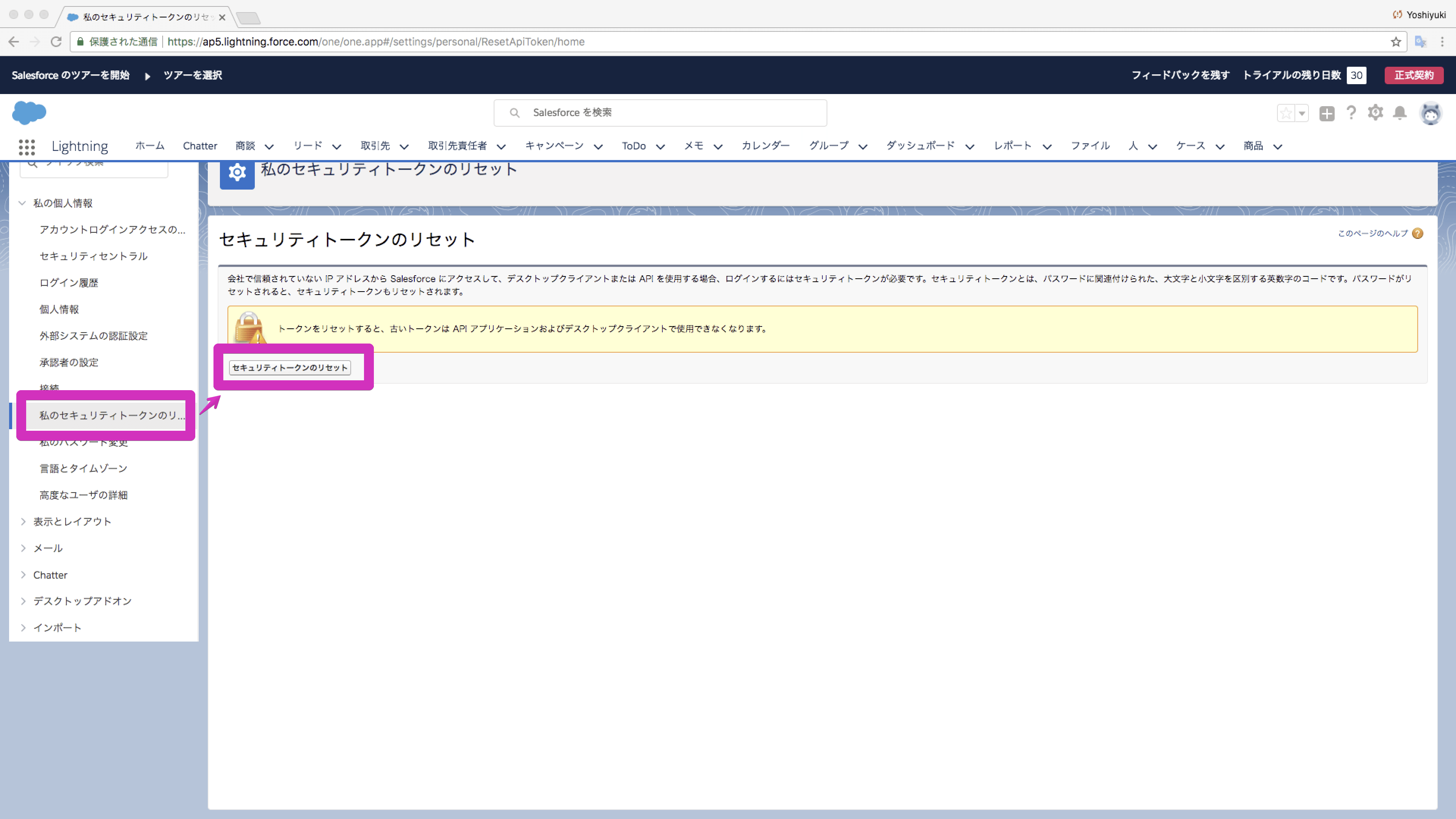
Task: Open the notifications bell
Action: coord(1400,113)
